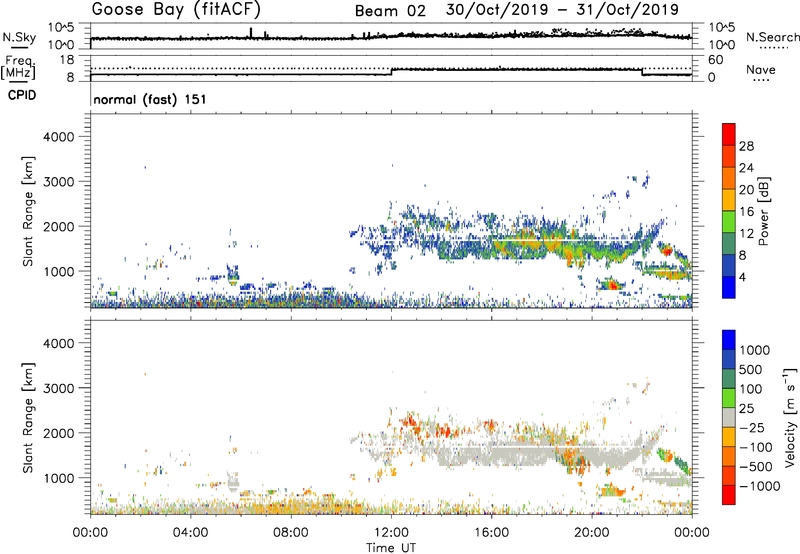This screenshot has width=800, height=554.
Task: Click the 'Velocity [m s⁻¹]' colorbar label
Action: coord(790,417)
